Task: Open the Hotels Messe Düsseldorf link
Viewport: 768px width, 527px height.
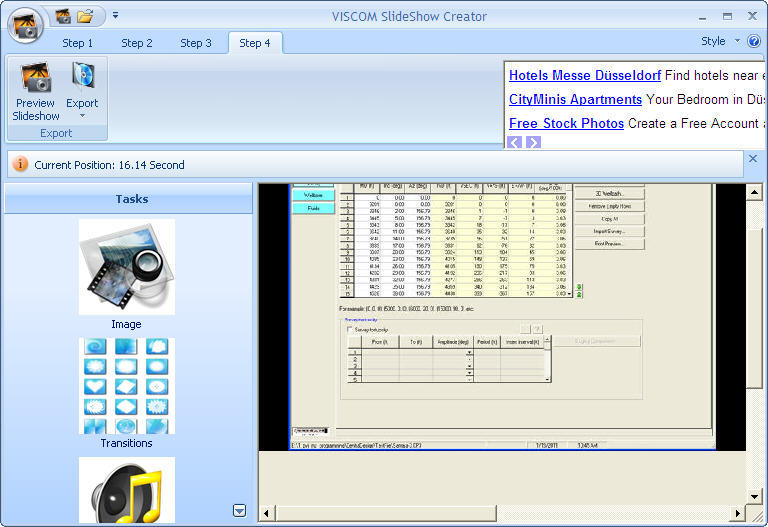Action: pos(585,75)
